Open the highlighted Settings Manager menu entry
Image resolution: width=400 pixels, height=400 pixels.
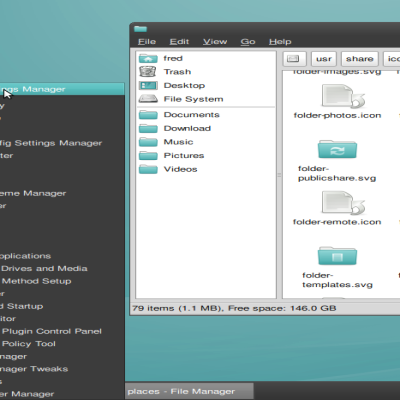tap(62, 89)
